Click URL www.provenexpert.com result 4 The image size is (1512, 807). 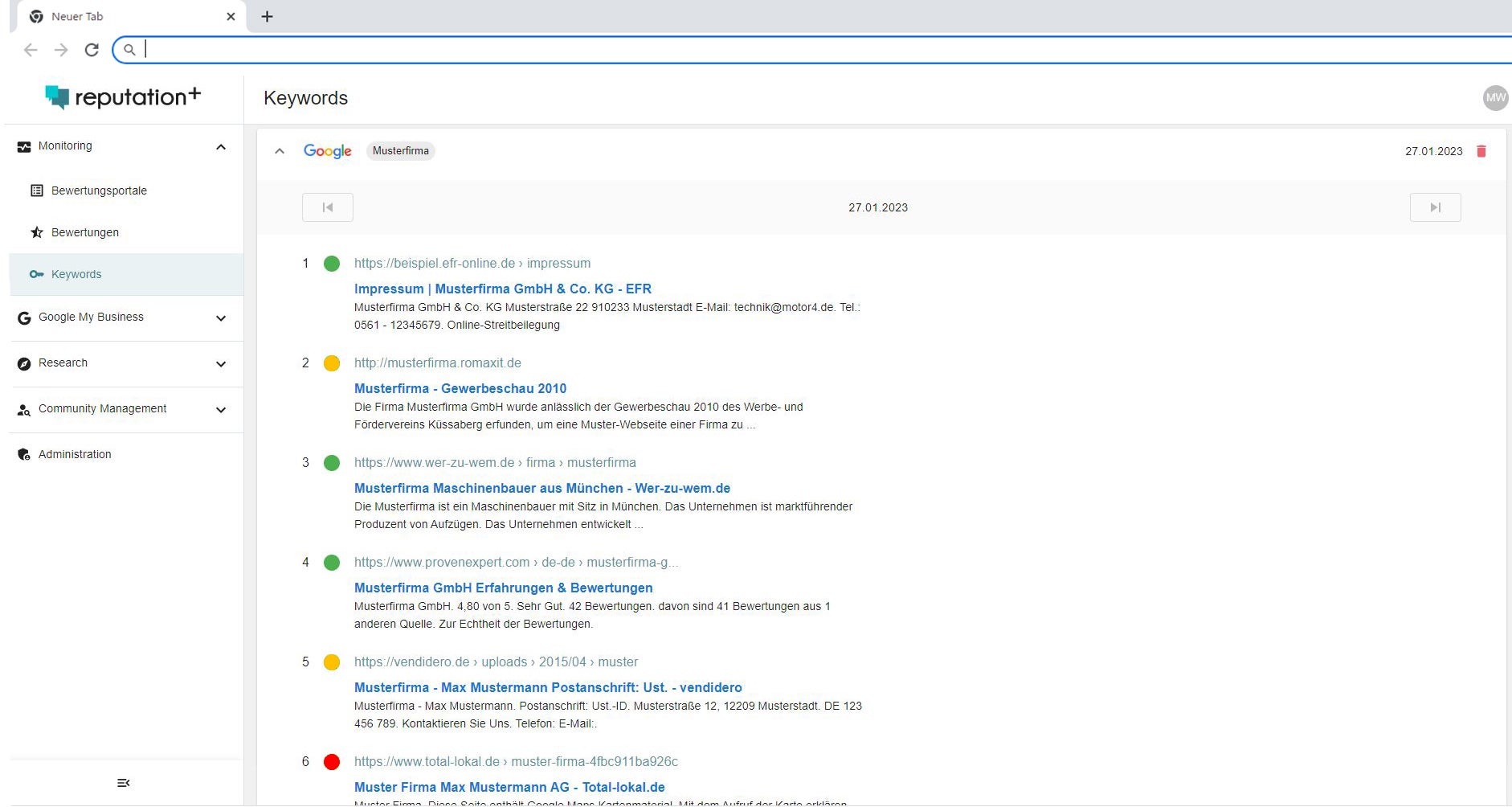(517, 562)
